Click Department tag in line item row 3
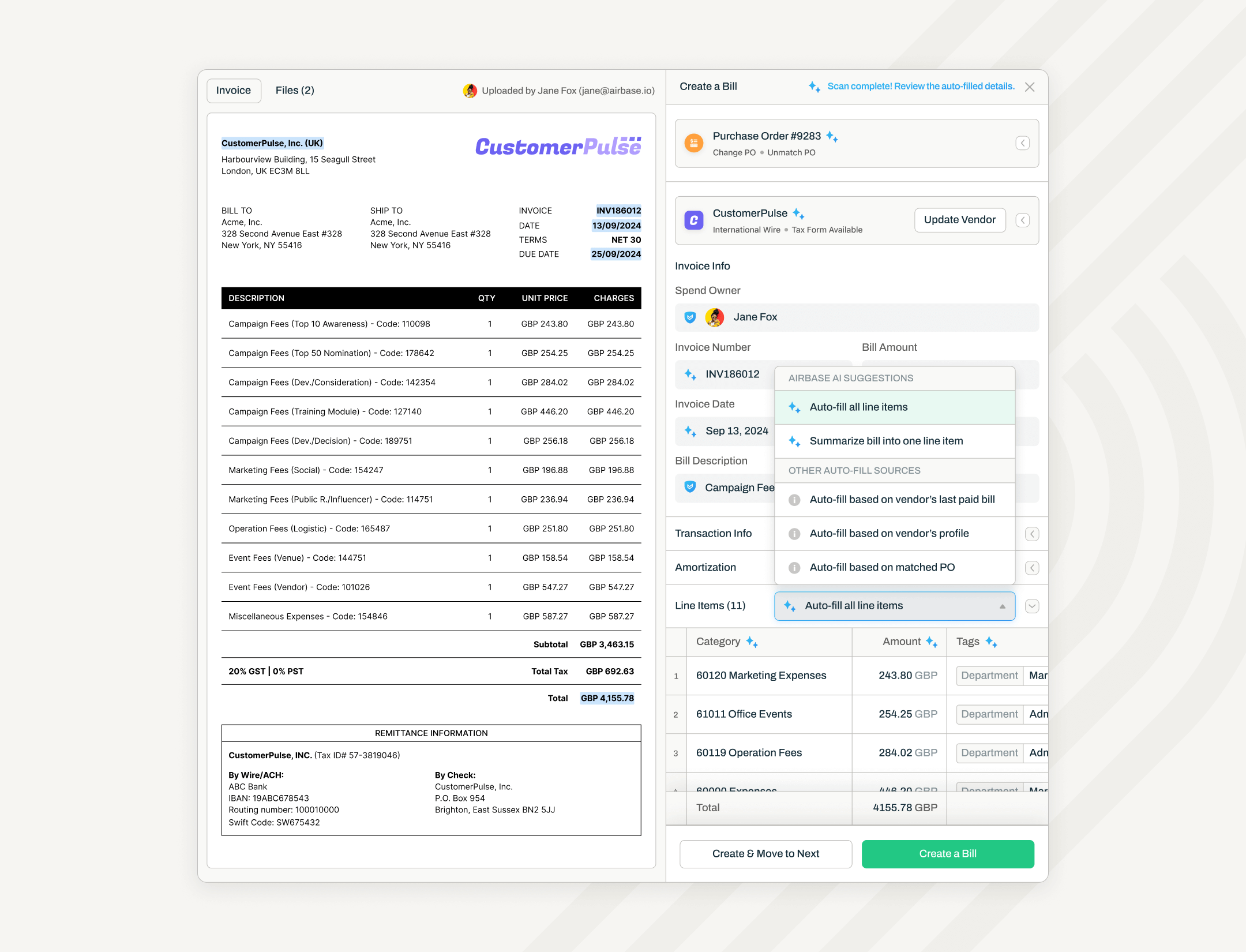1246x952 pixels. point(990,753)
